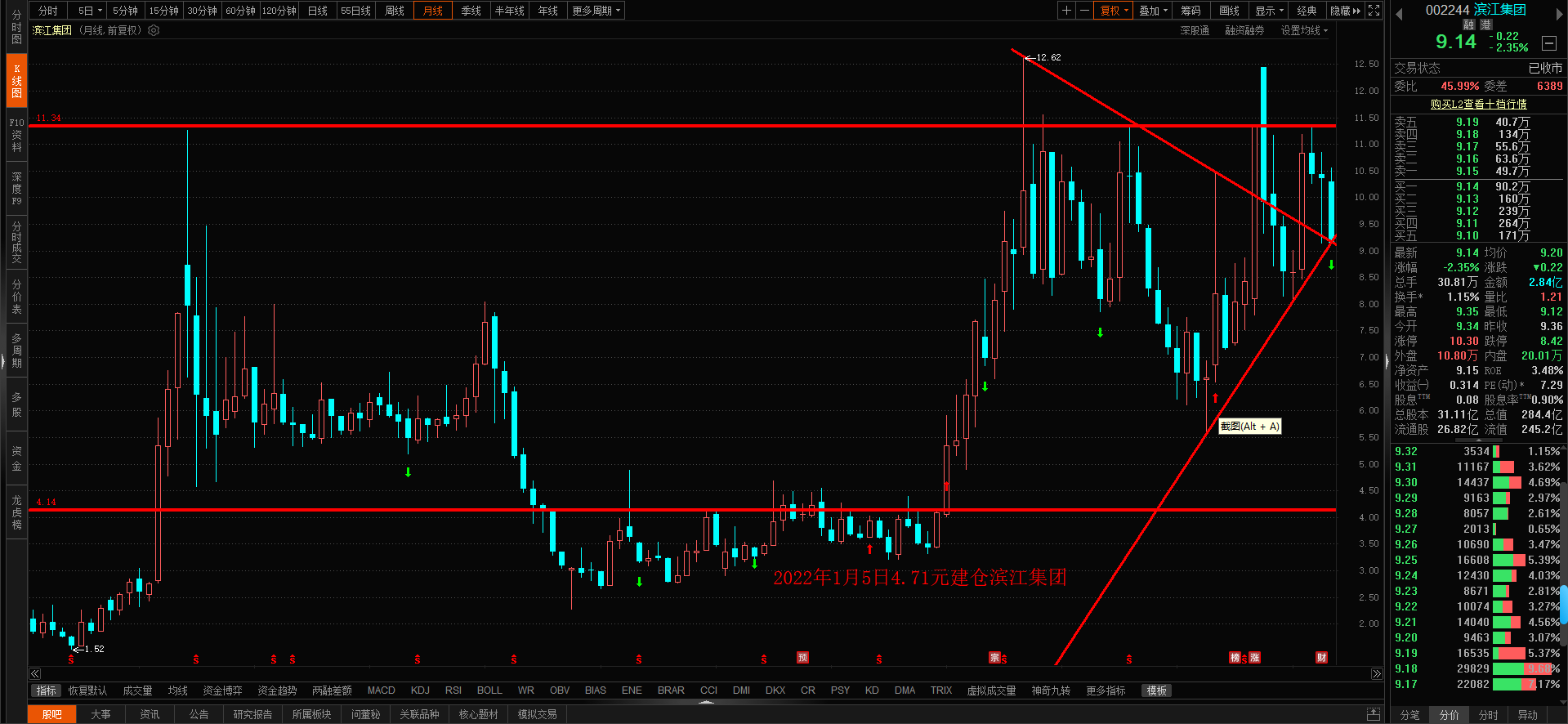Image resolution: width=1568 pixels, height=724 pixels.
Task: Collapse the quote panel with minus box
Action: [x=1548, y=42]
